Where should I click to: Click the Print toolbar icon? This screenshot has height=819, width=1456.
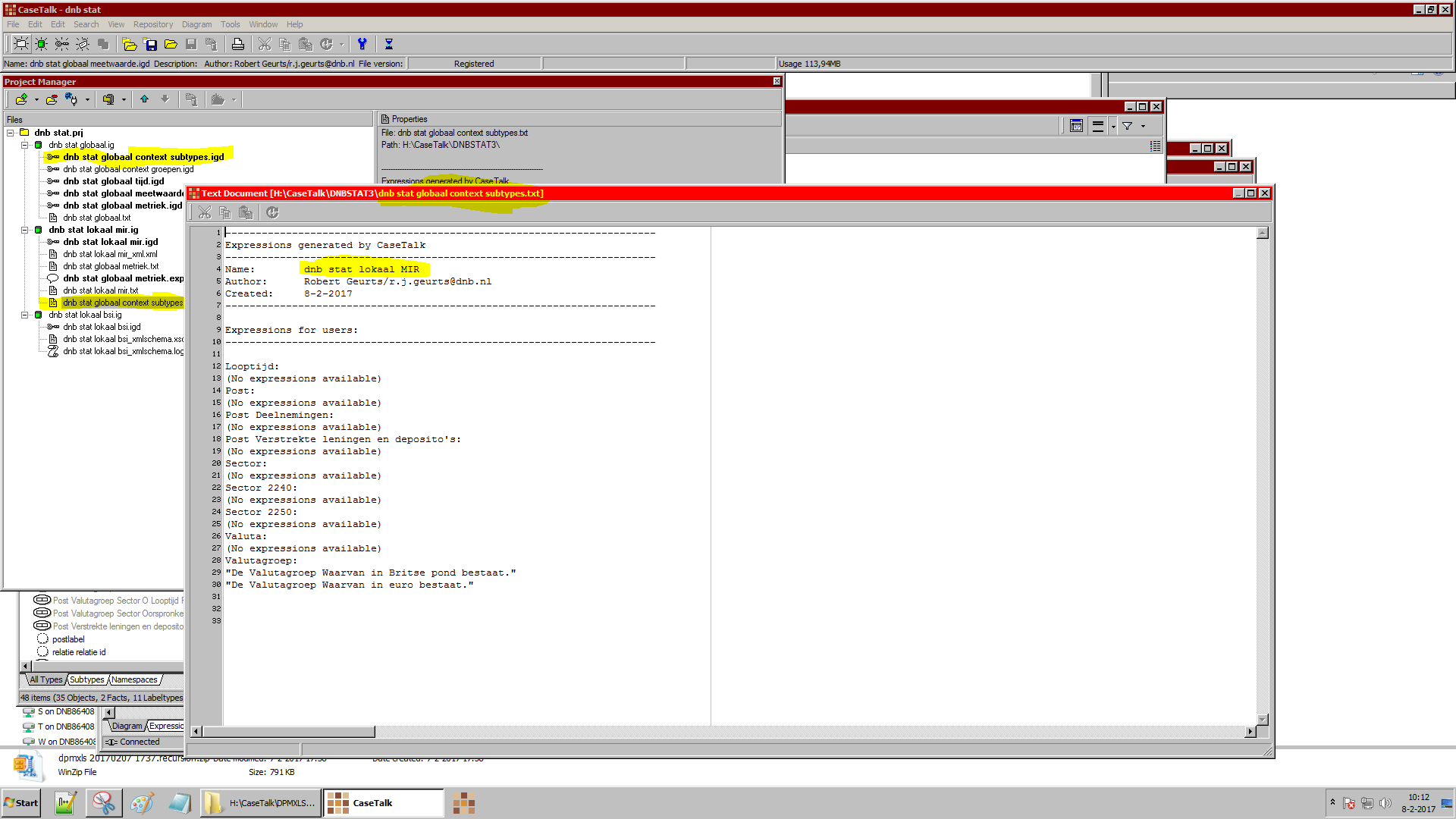pyautogui.click(x=238, y=44)
